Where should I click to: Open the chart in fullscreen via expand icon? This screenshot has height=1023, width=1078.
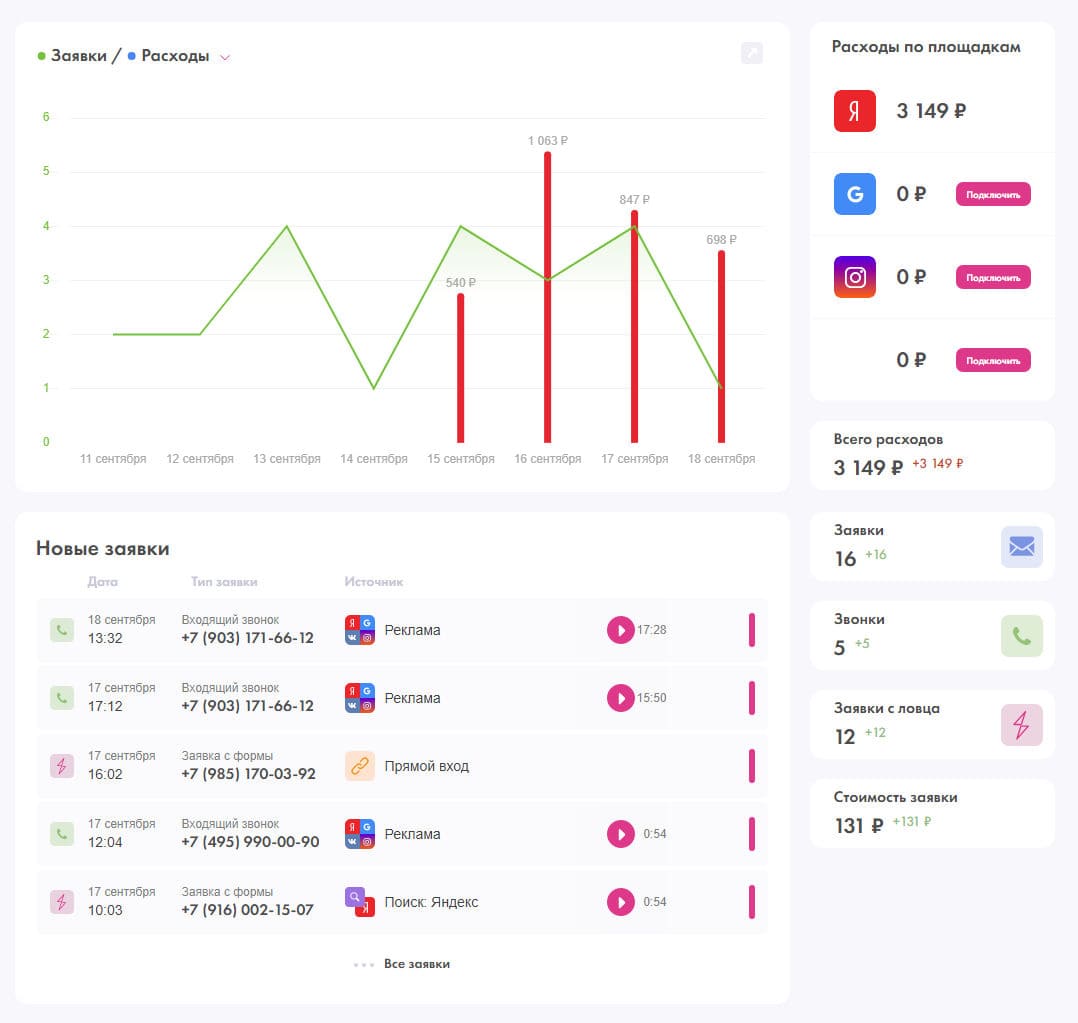tap(751, 53)
